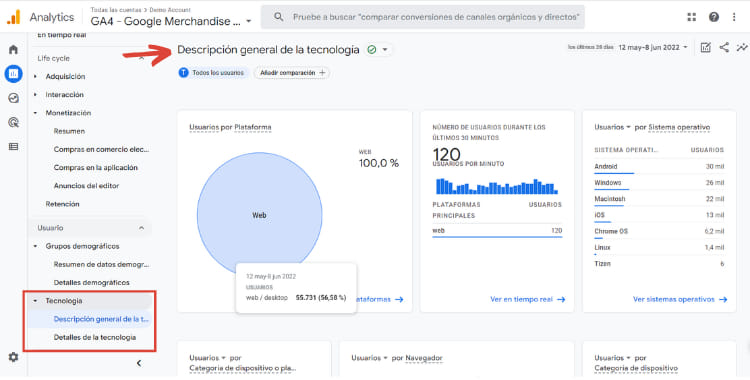Select the Reports bar-chart icon
Screen dimensions: 750x380
coord(13,74)
